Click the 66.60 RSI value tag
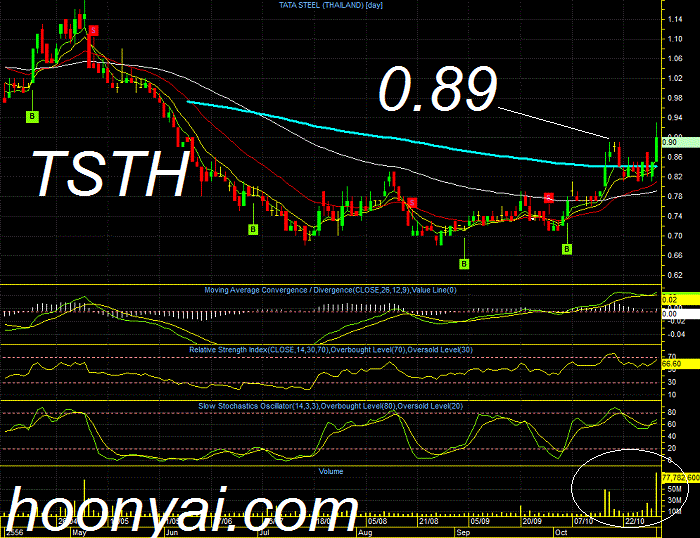This screenshot has height=538, width=700. click(680, 364)
